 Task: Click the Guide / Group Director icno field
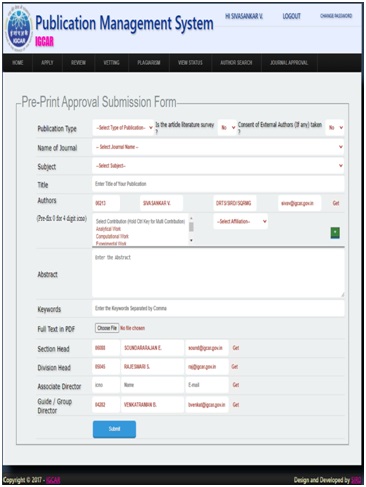tap(106, 405)
